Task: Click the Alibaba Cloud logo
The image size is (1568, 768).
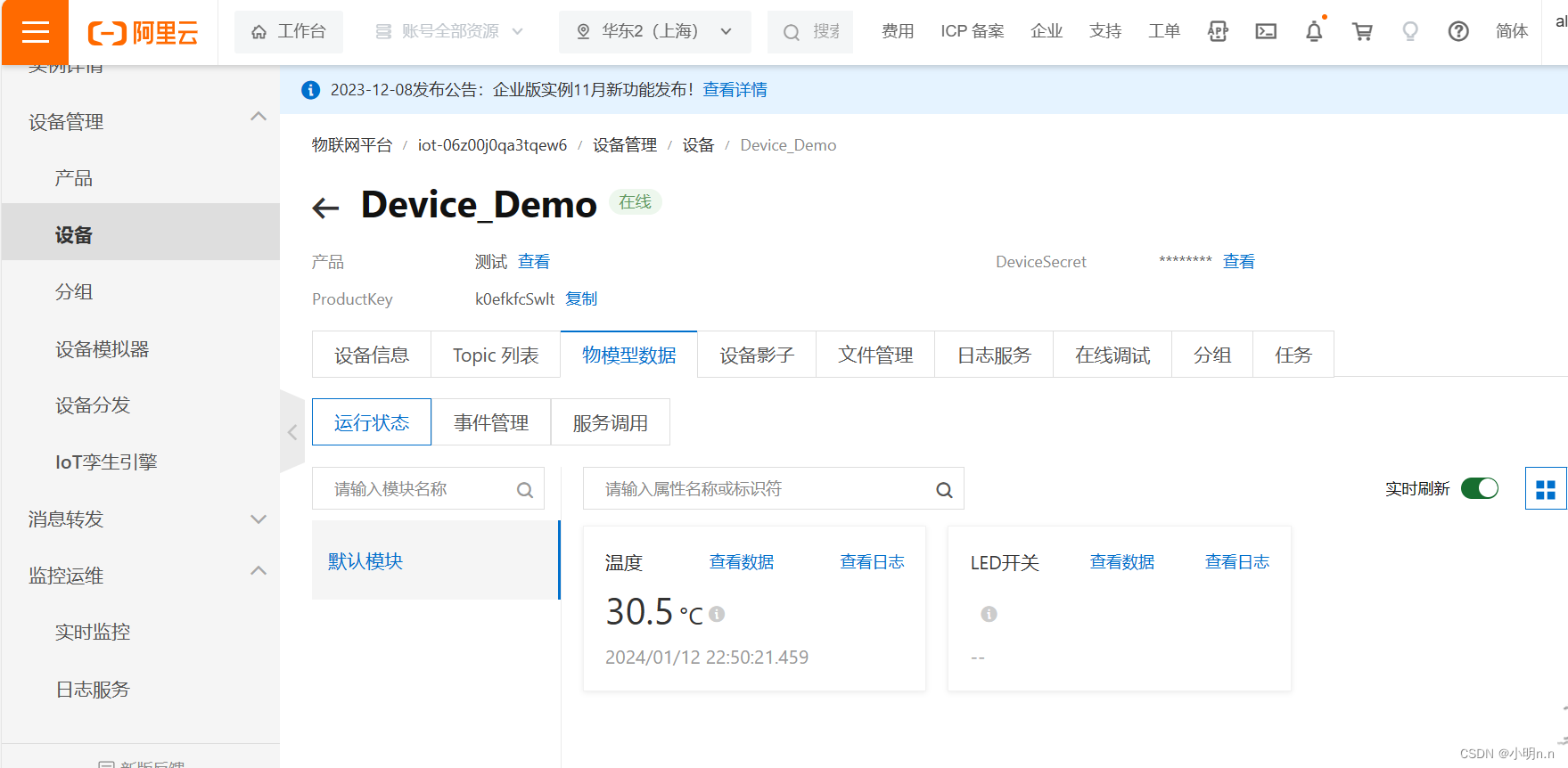Action: coord(143,33)
